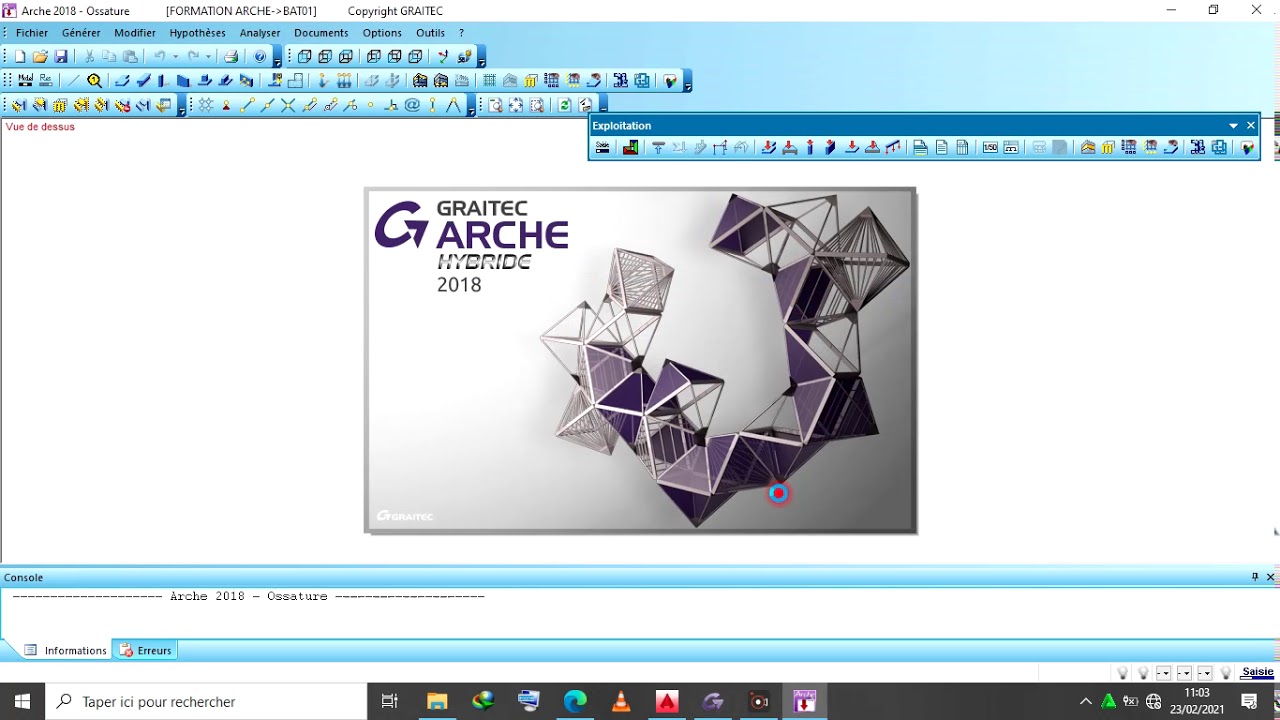
Task: Open the Modifier menu
Action: (135, 33)
